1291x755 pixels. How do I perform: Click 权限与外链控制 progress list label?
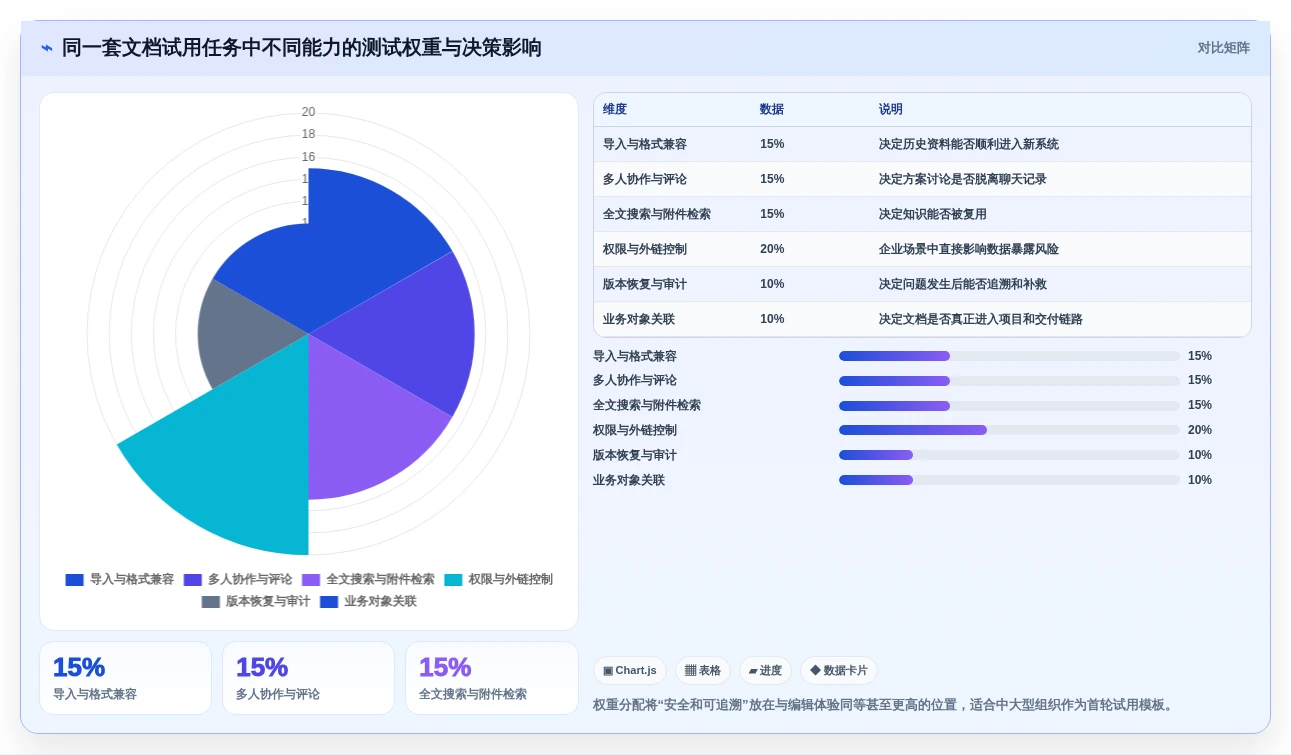tap(635, 430)
